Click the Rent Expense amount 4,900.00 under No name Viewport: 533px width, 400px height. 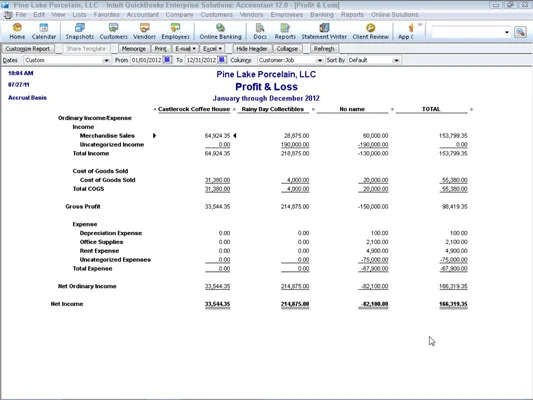[377, 251]
